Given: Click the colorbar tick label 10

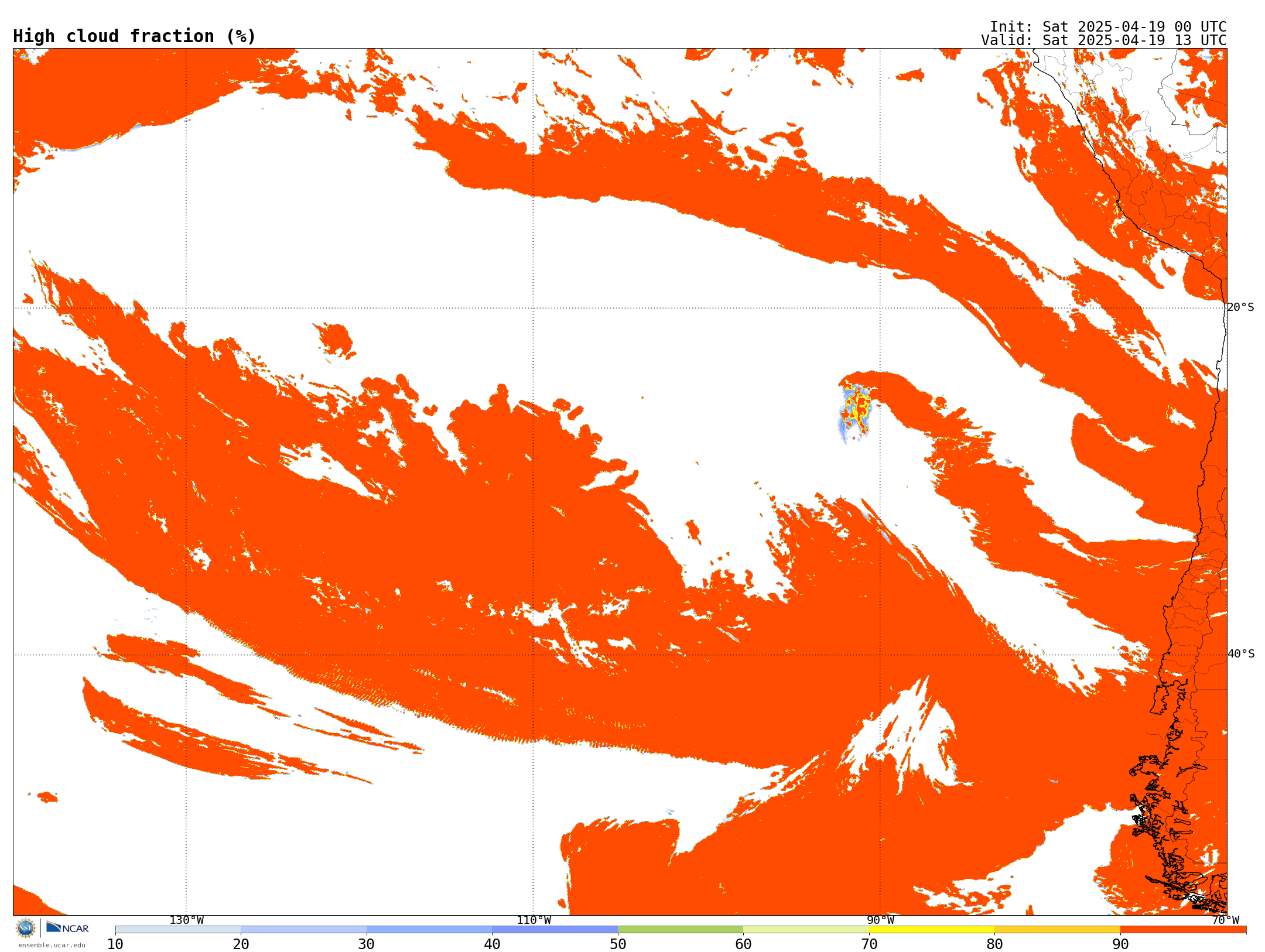Looking at the screenshot, I should pyautogui.click(x=115, y=944).
